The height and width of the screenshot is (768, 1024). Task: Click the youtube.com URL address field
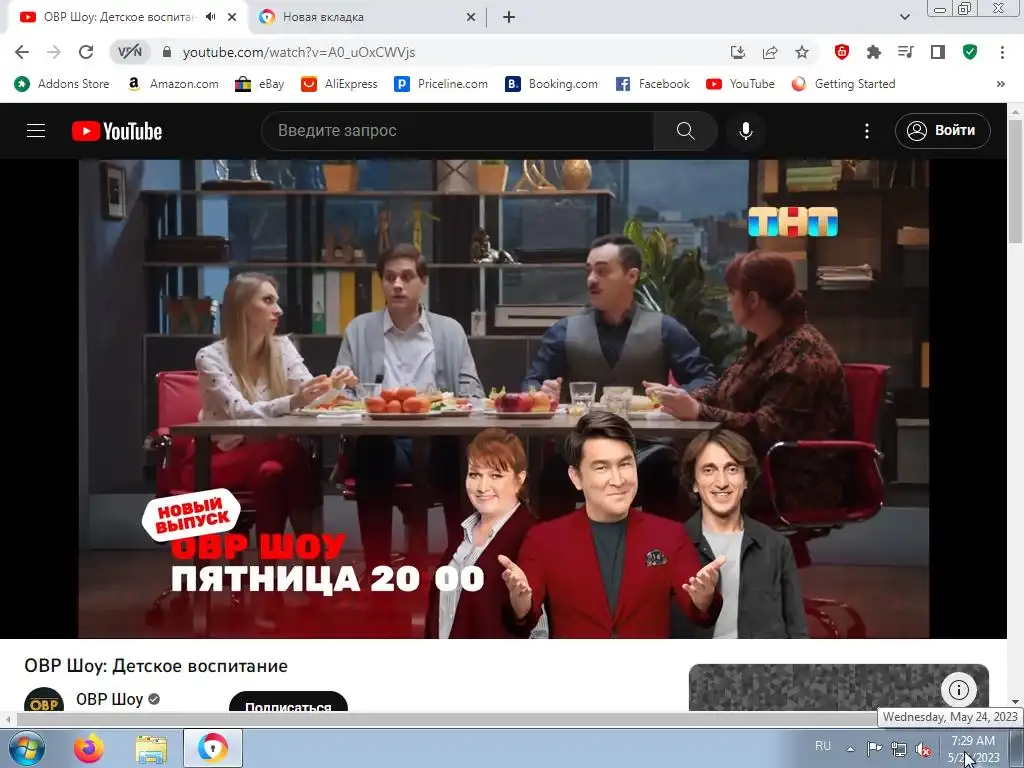tap(298, 52)
